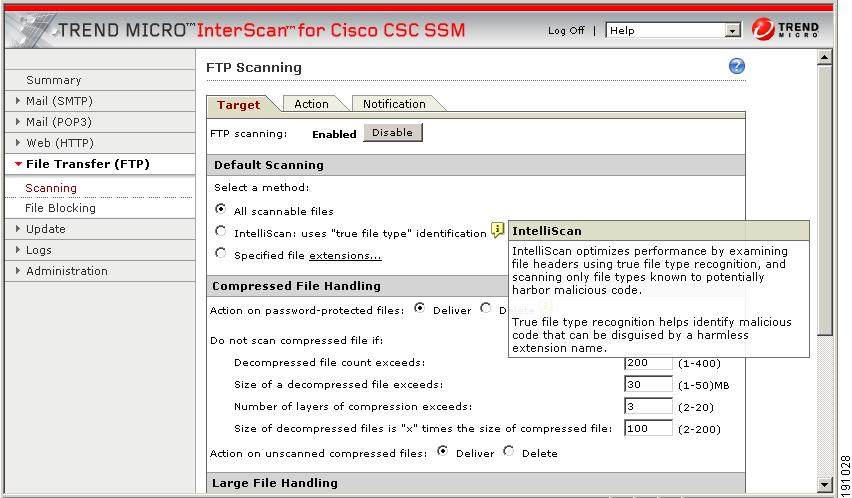Click Mail (SMTP) sidebar label
This screenshot has height=498, width=852.
tap(59, 101)
